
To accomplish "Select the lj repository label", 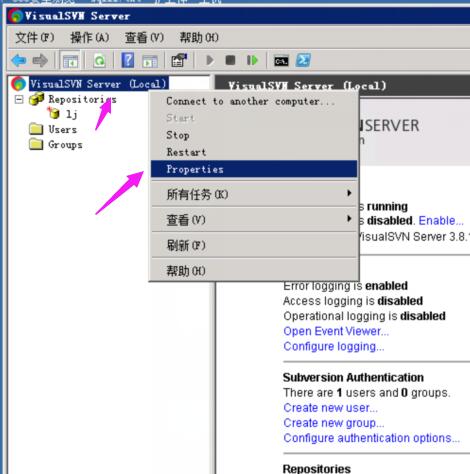I will click(71, 114).
